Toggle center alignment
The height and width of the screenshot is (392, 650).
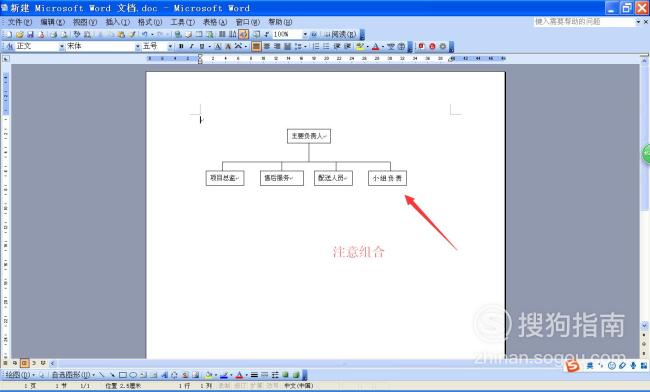(267, 46)
